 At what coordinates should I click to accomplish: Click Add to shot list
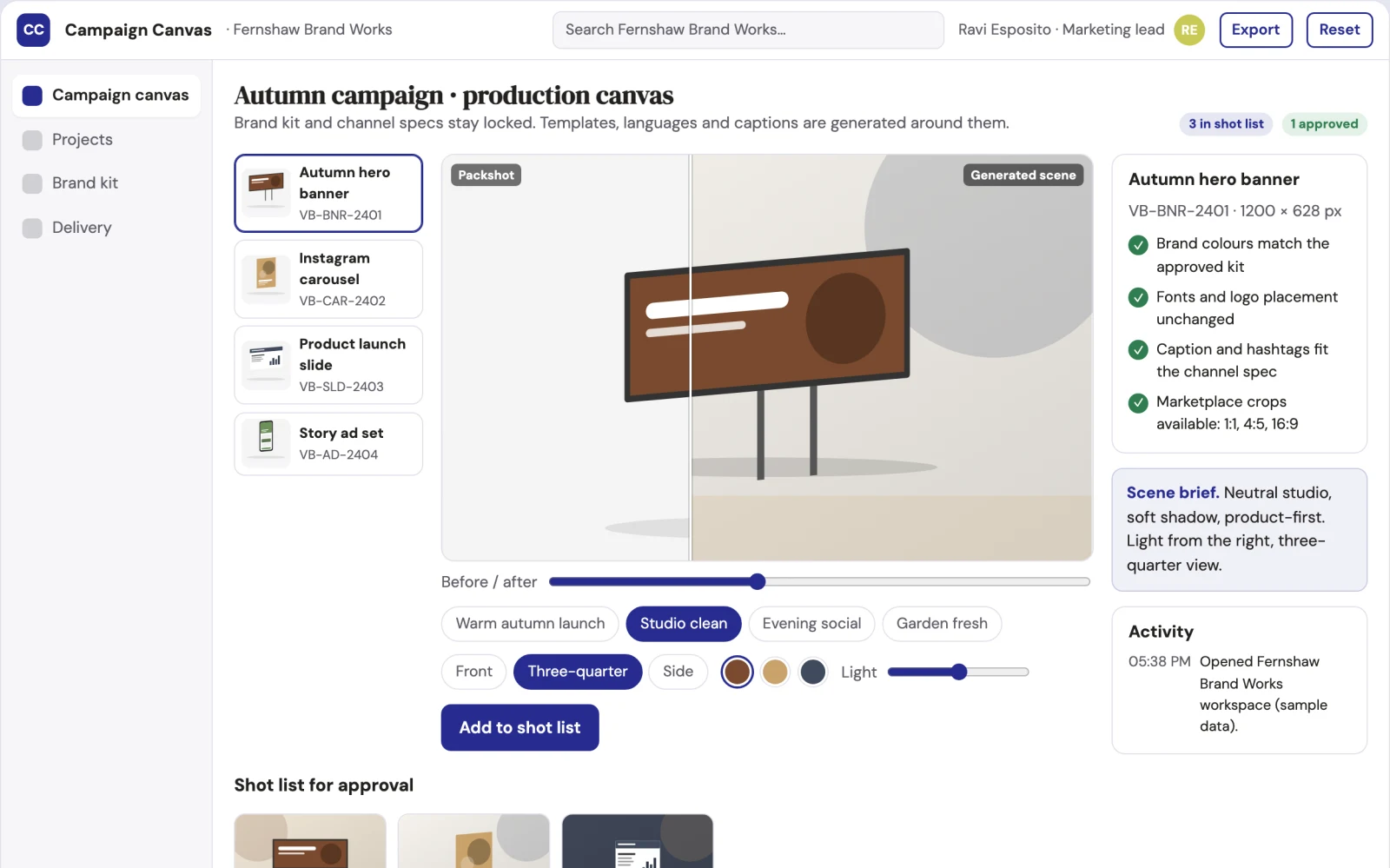point(520,727)
